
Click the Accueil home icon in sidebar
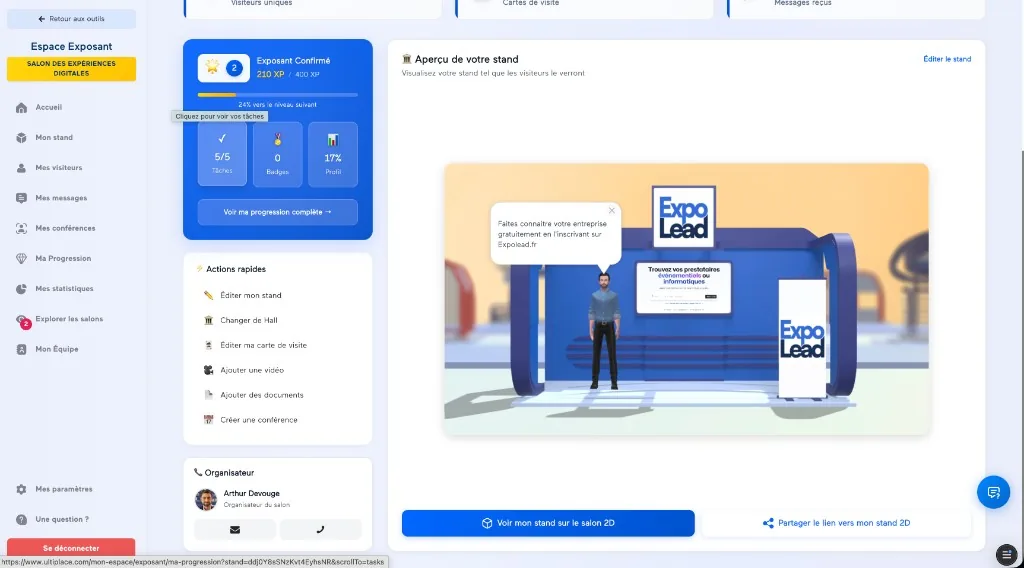pos(22,108)
